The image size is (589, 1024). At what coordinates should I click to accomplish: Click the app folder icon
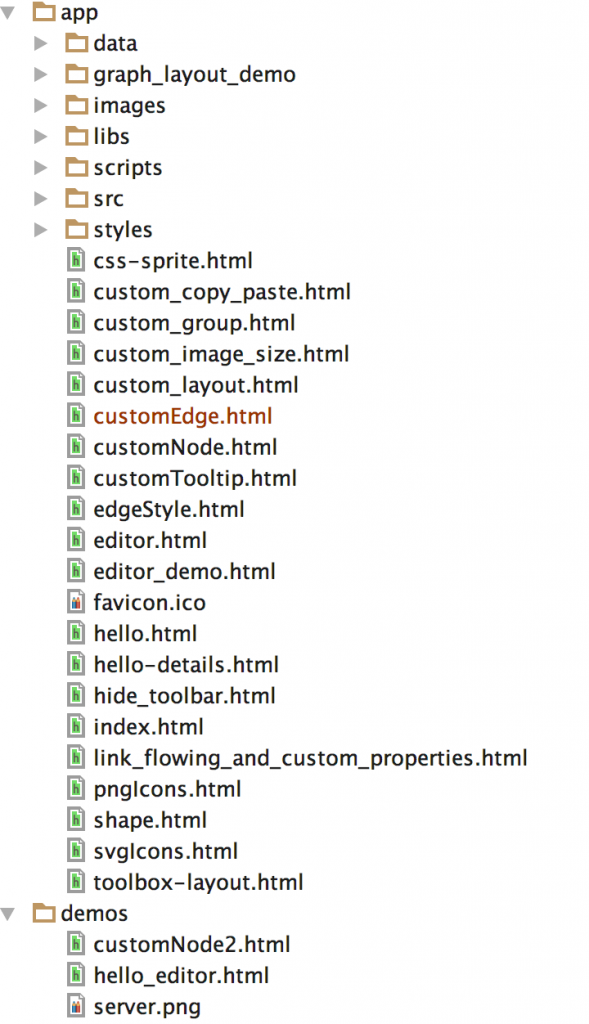tap(44, 12)
